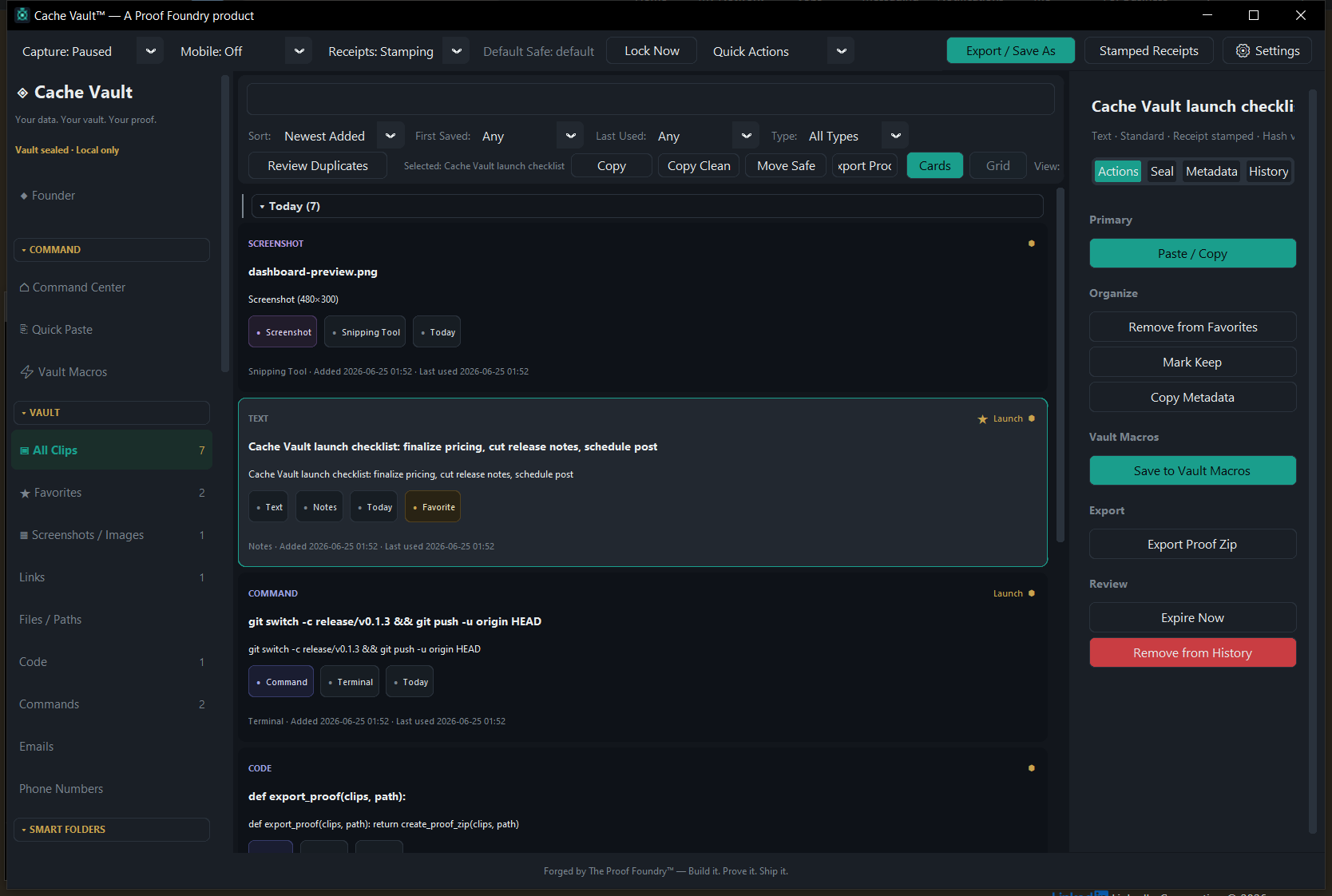Click the All Clips list icon

point(25,450)
